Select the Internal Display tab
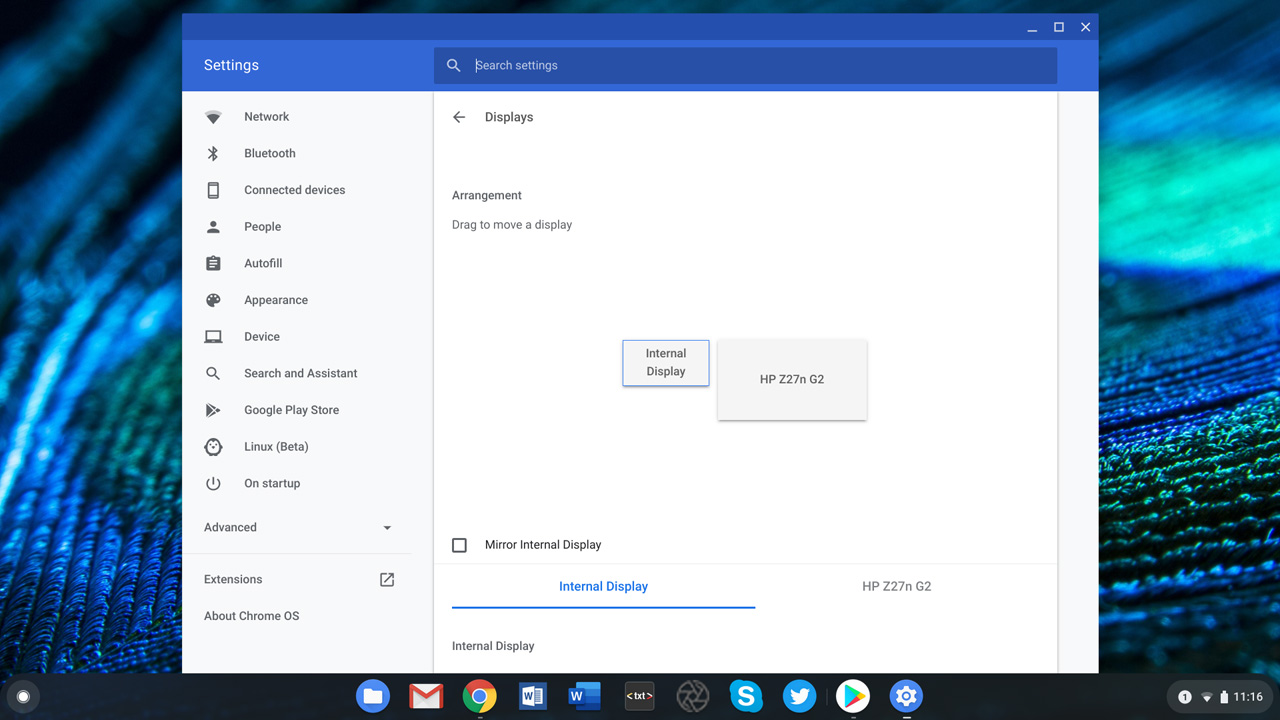 603,586
